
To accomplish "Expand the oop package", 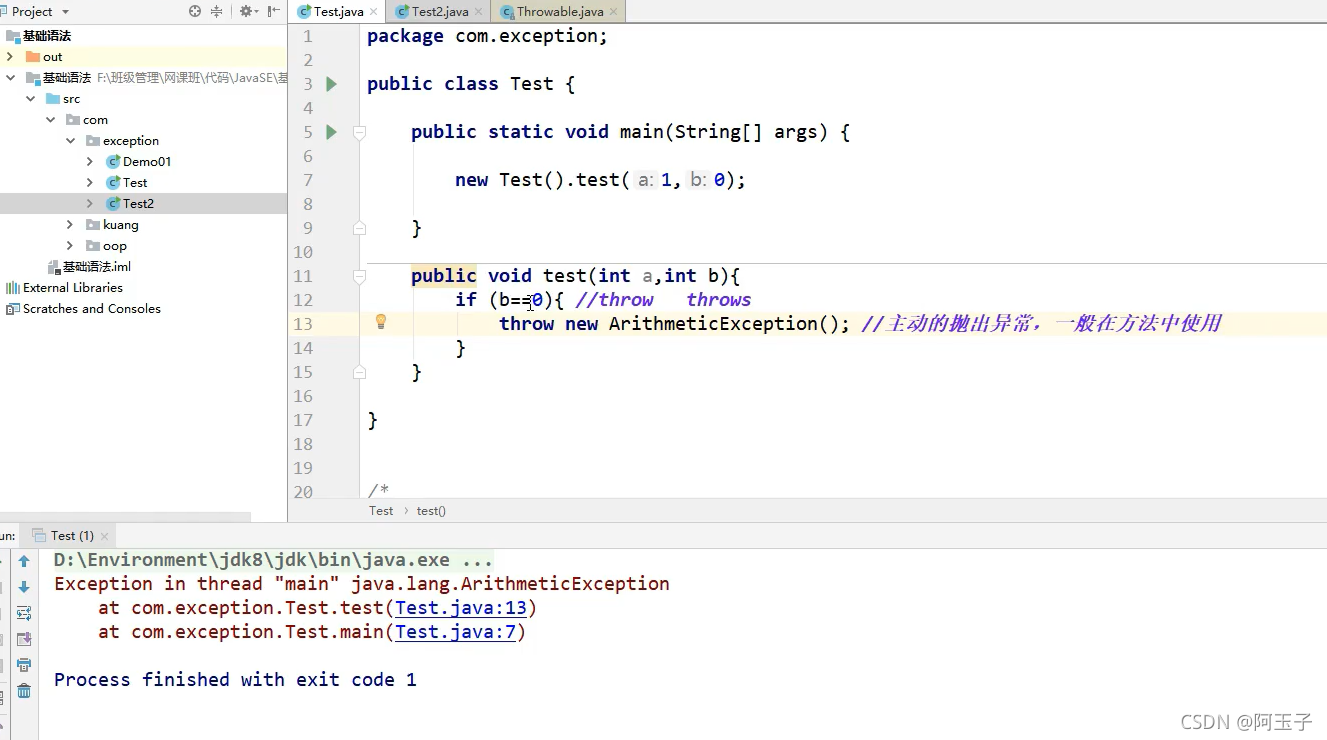I will pyautogui.click(x=70, y=246).
